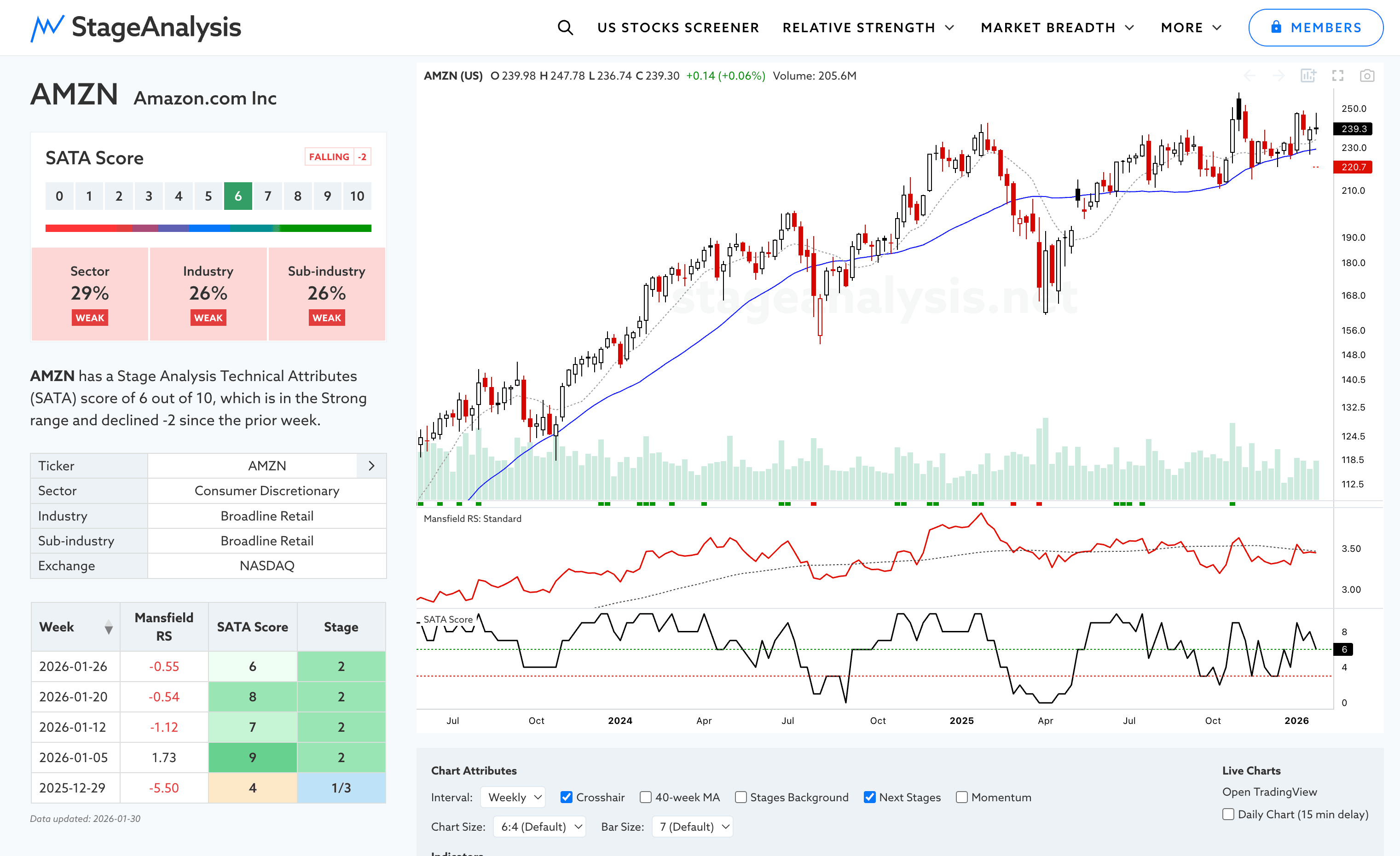Enable the 40-week MA checkbox
The image size is (1400, 856).
point(645,797)
